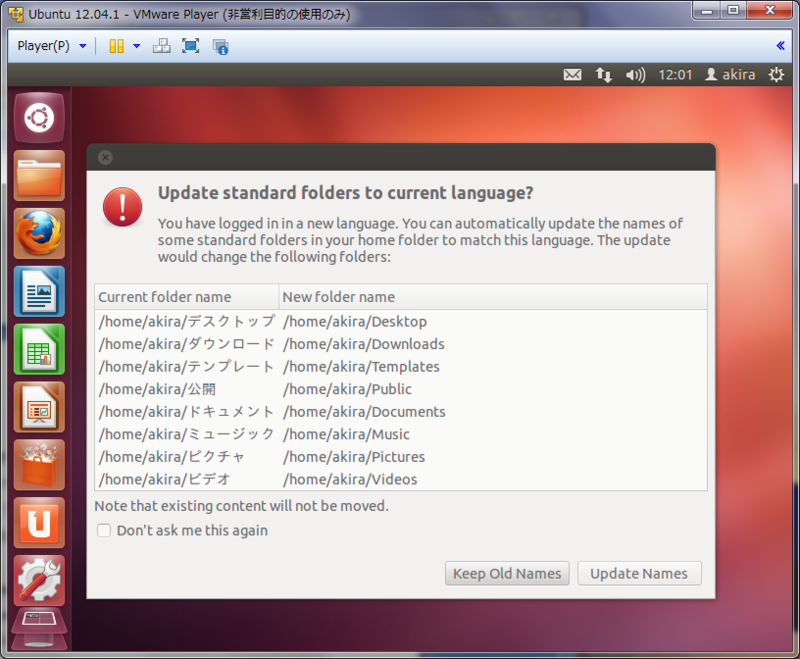Open LibreOffice Writer from launcher

pos(39,291)
